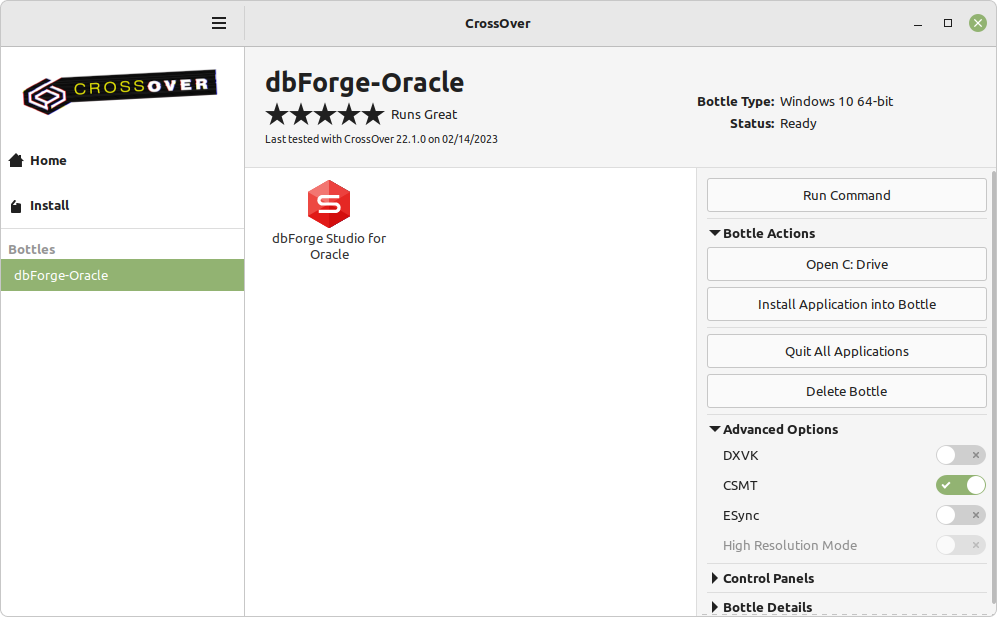This screenshot has width=997, height=617.
Task: Click the 'Ready' status value
Action: [x=798, y=123]
